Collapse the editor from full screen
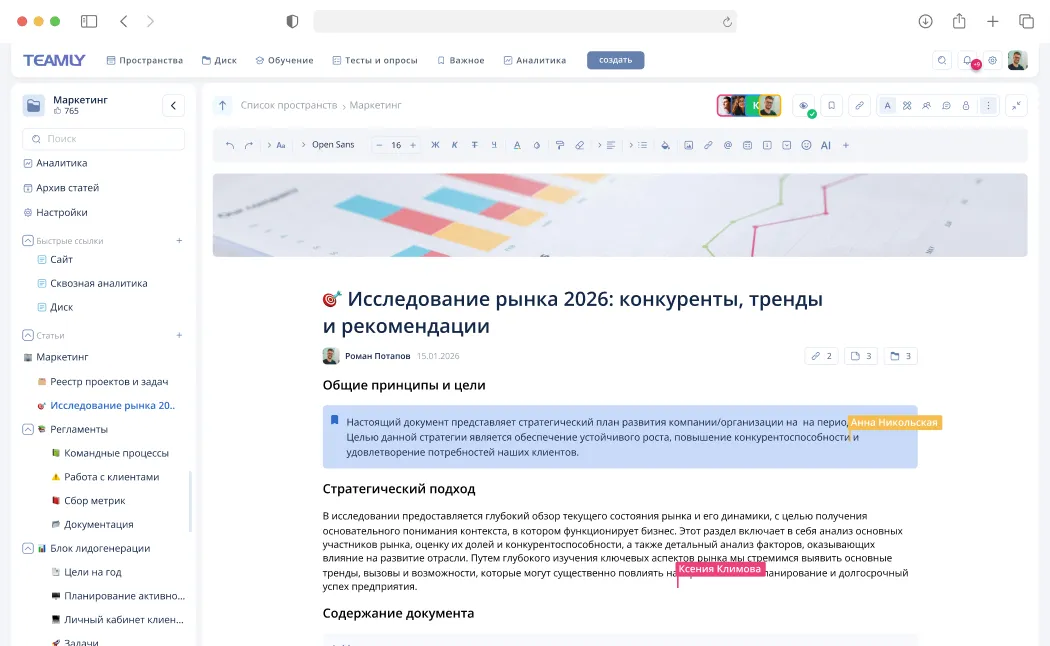 click(1016, 106)
